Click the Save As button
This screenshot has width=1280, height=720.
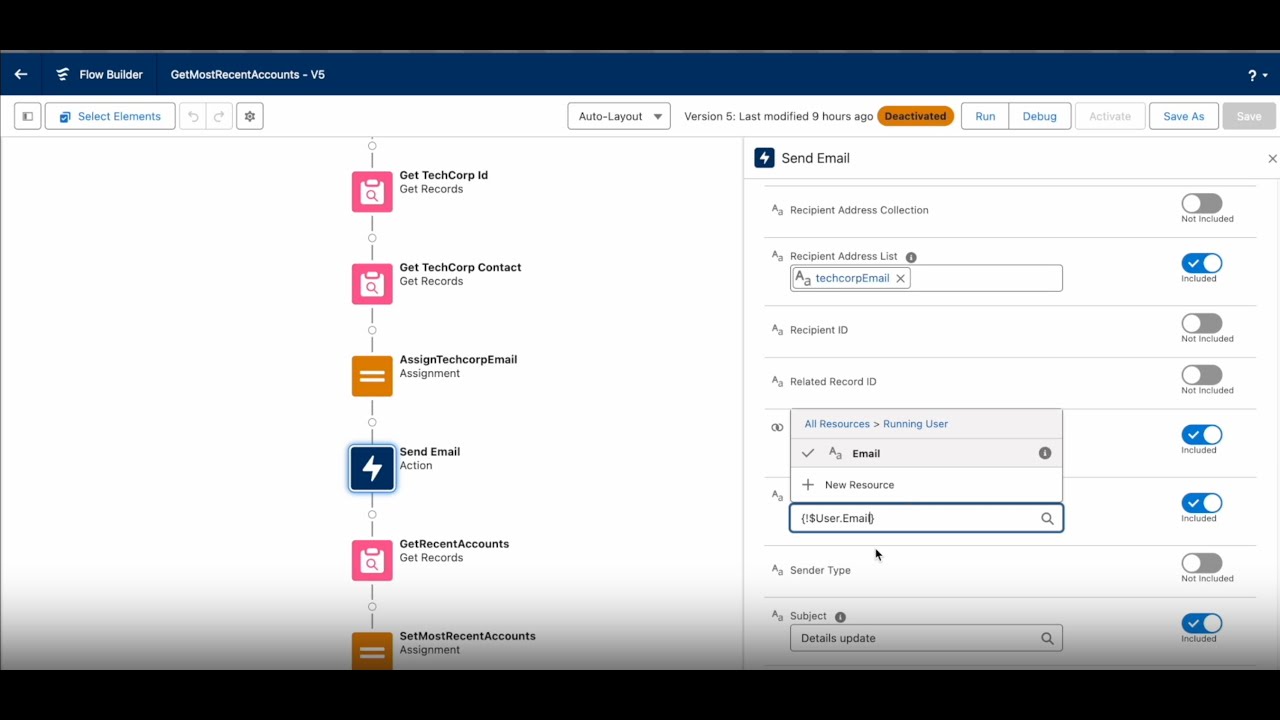pos(1183,116)
